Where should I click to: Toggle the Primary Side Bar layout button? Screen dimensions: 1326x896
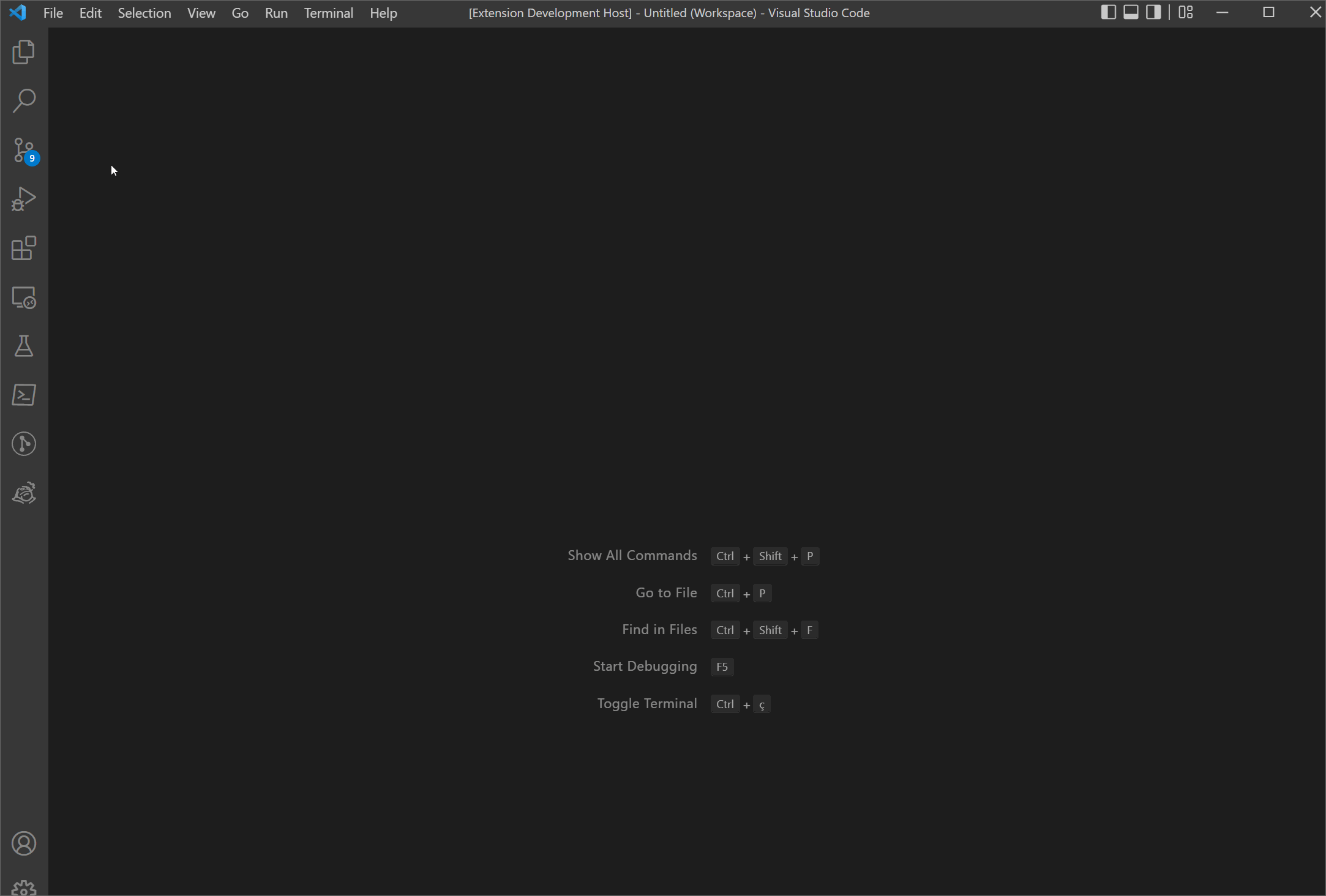[x=1108, y=12]
